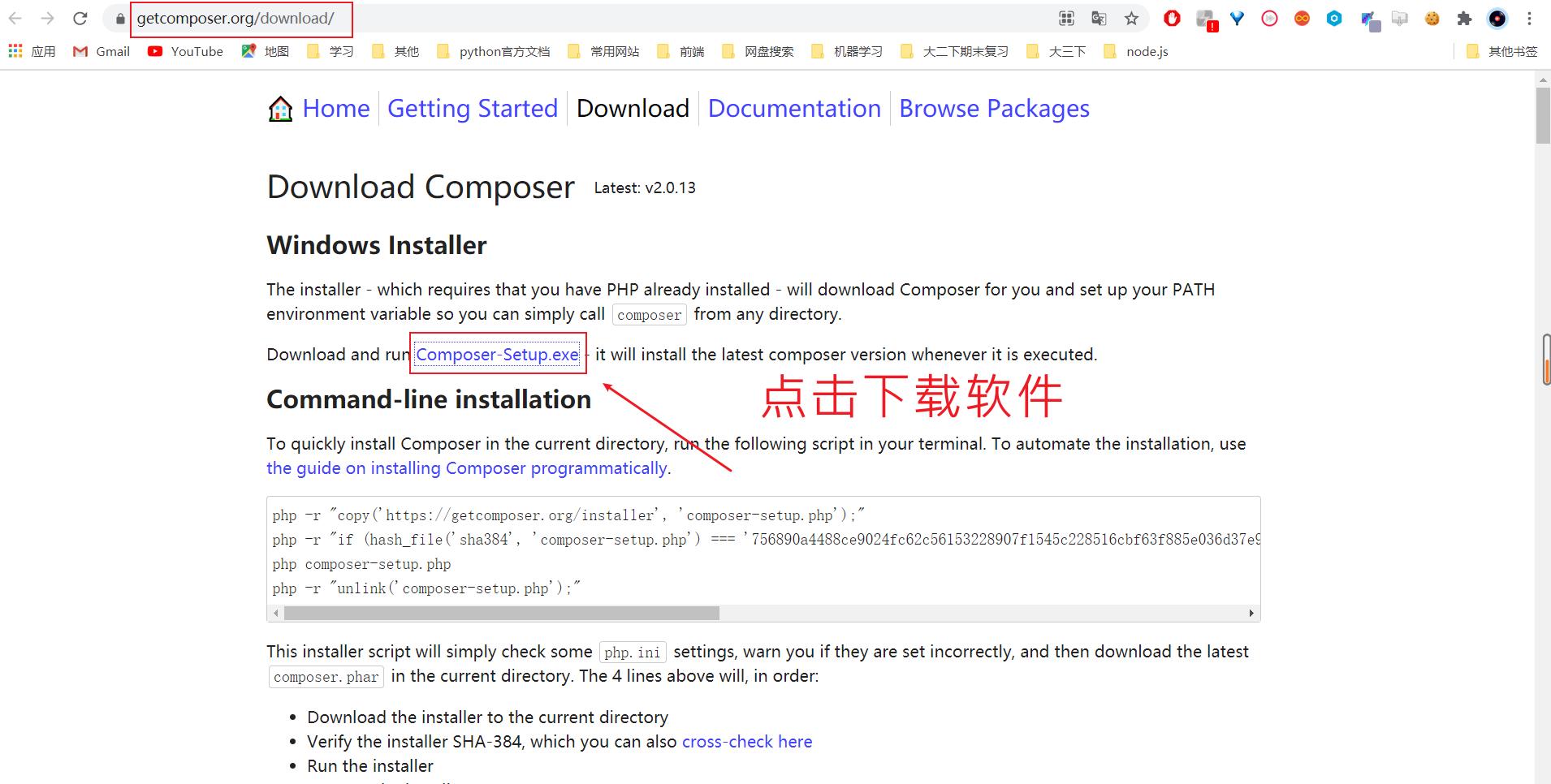Expand the 大二下期末复习 bookmark folder
The image size is (1551, 784).
point(954,51)
